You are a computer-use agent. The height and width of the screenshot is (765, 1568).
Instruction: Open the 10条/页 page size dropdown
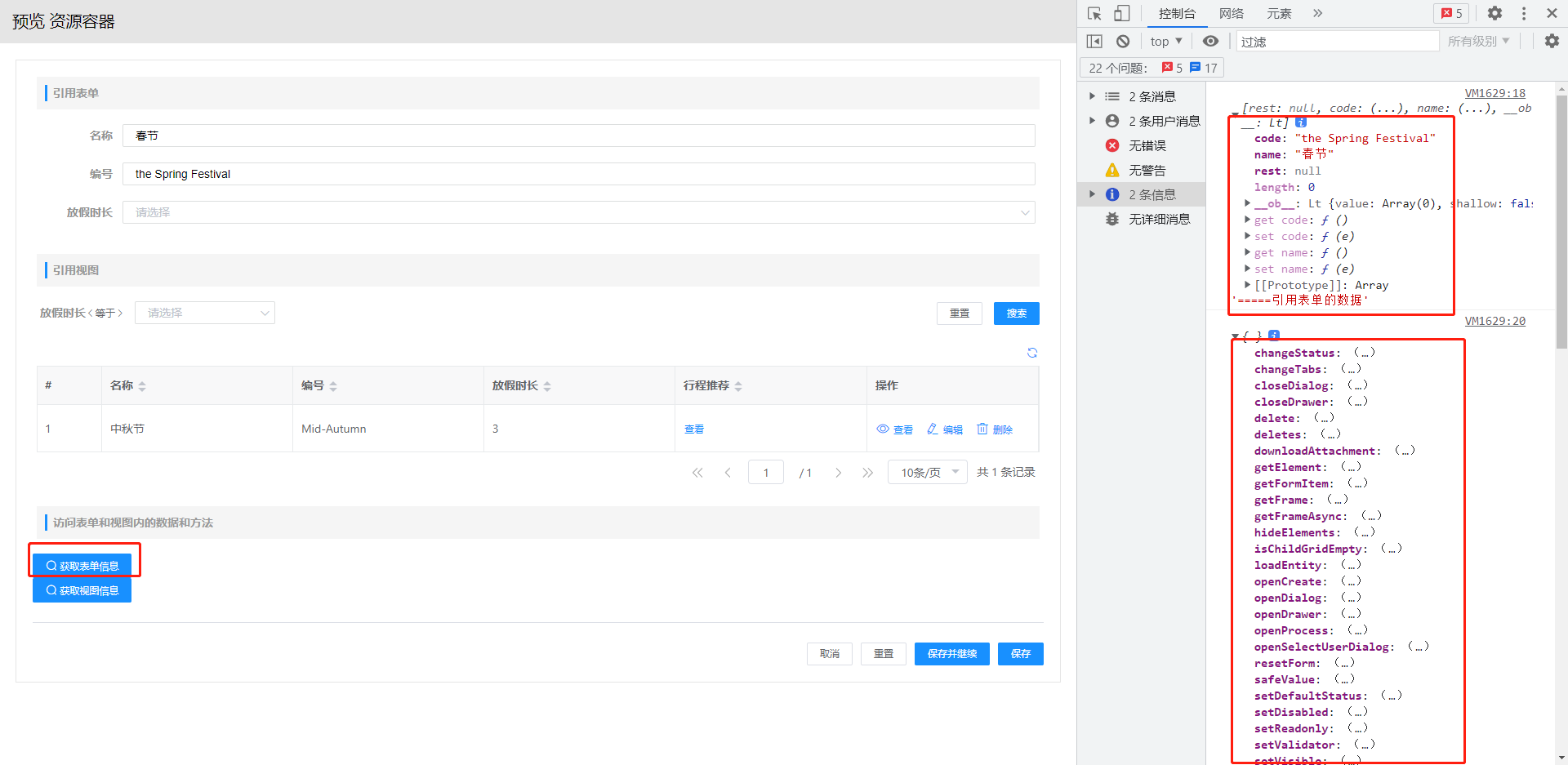point(928,473)
